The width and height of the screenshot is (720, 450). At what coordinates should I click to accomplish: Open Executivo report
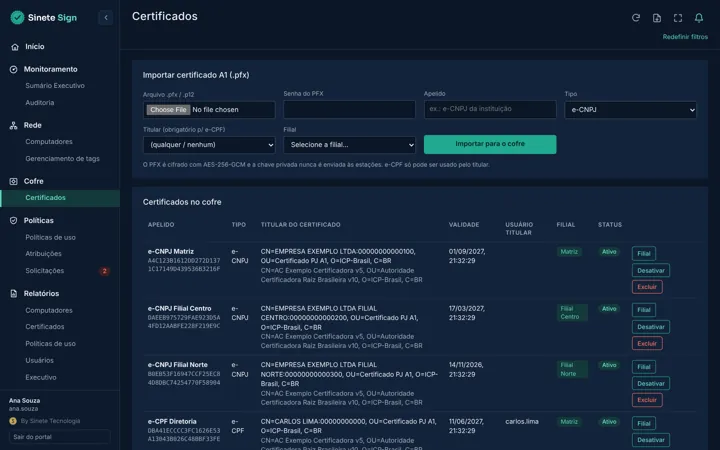point(40,377)
